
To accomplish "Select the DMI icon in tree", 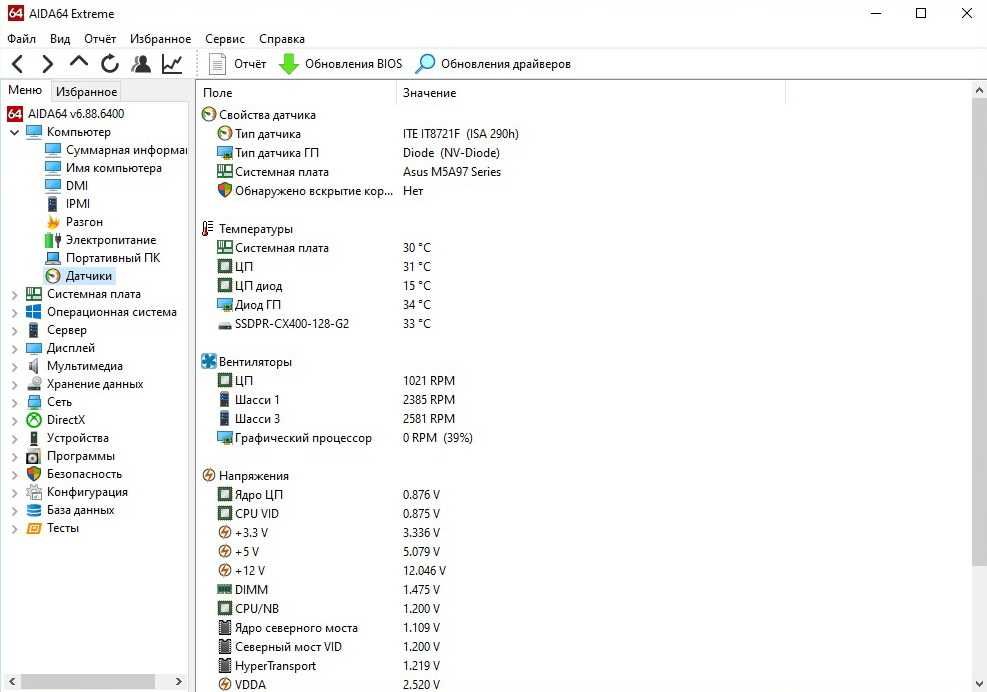I will [53, 186].
